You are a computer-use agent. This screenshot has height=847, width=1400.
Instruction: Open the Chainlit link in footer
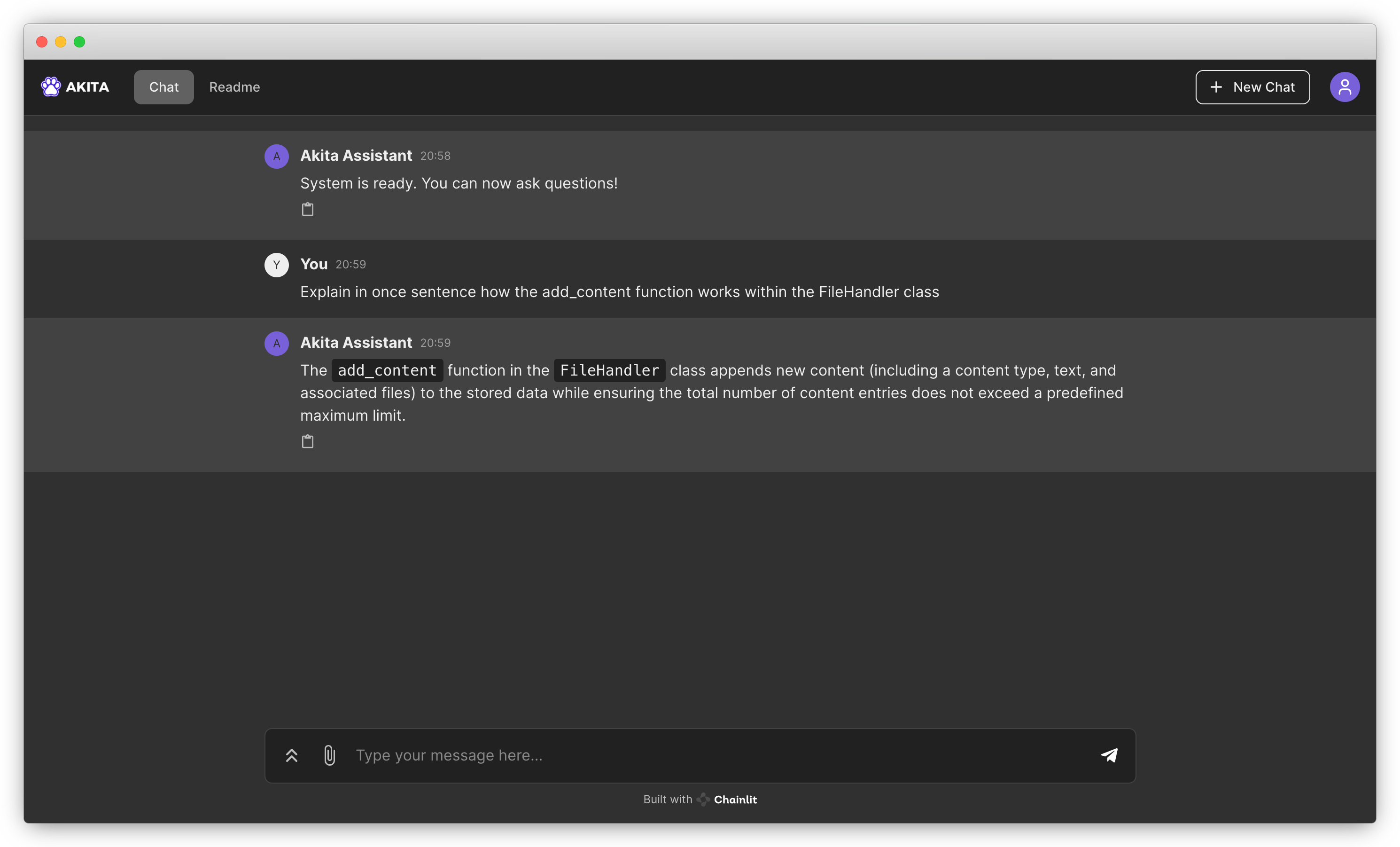pyautogui.click(x=735, y=799)
